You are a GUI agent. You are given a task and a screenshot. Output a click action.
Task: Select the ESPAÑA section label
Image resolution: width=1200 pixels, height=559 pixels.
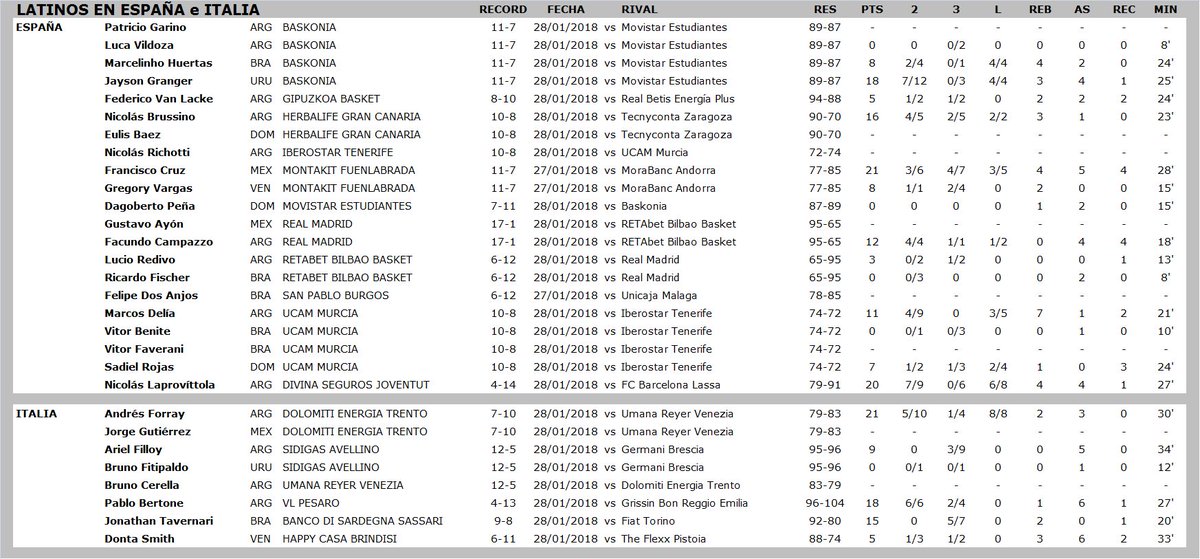41,27
